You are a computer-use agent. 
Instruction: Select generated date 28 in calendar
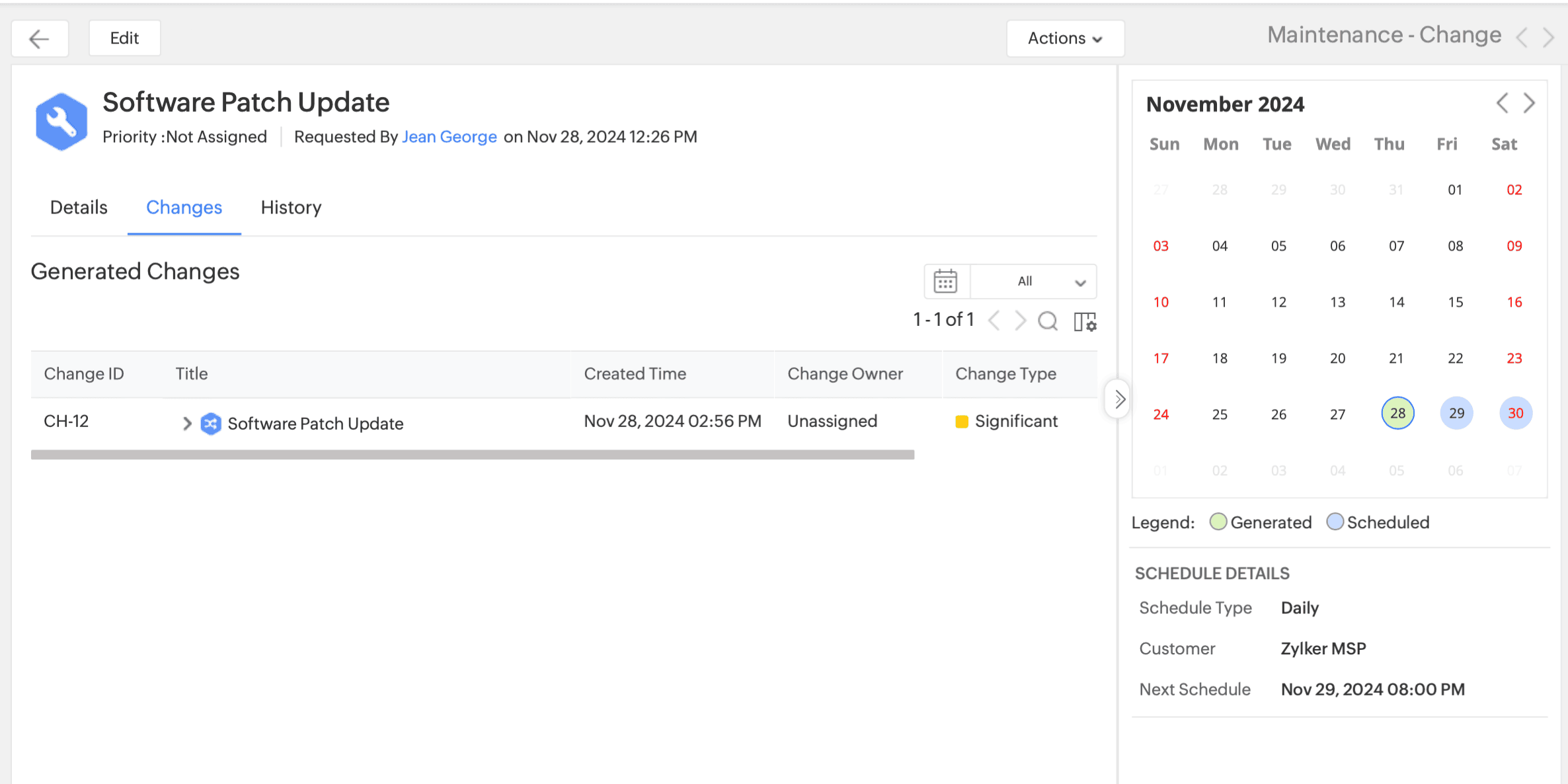[x=1397, y=414]
